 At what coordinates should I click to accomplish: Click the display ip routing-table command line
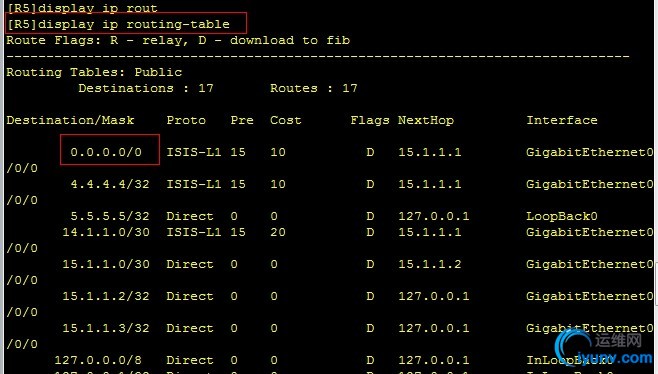[119, 24]
